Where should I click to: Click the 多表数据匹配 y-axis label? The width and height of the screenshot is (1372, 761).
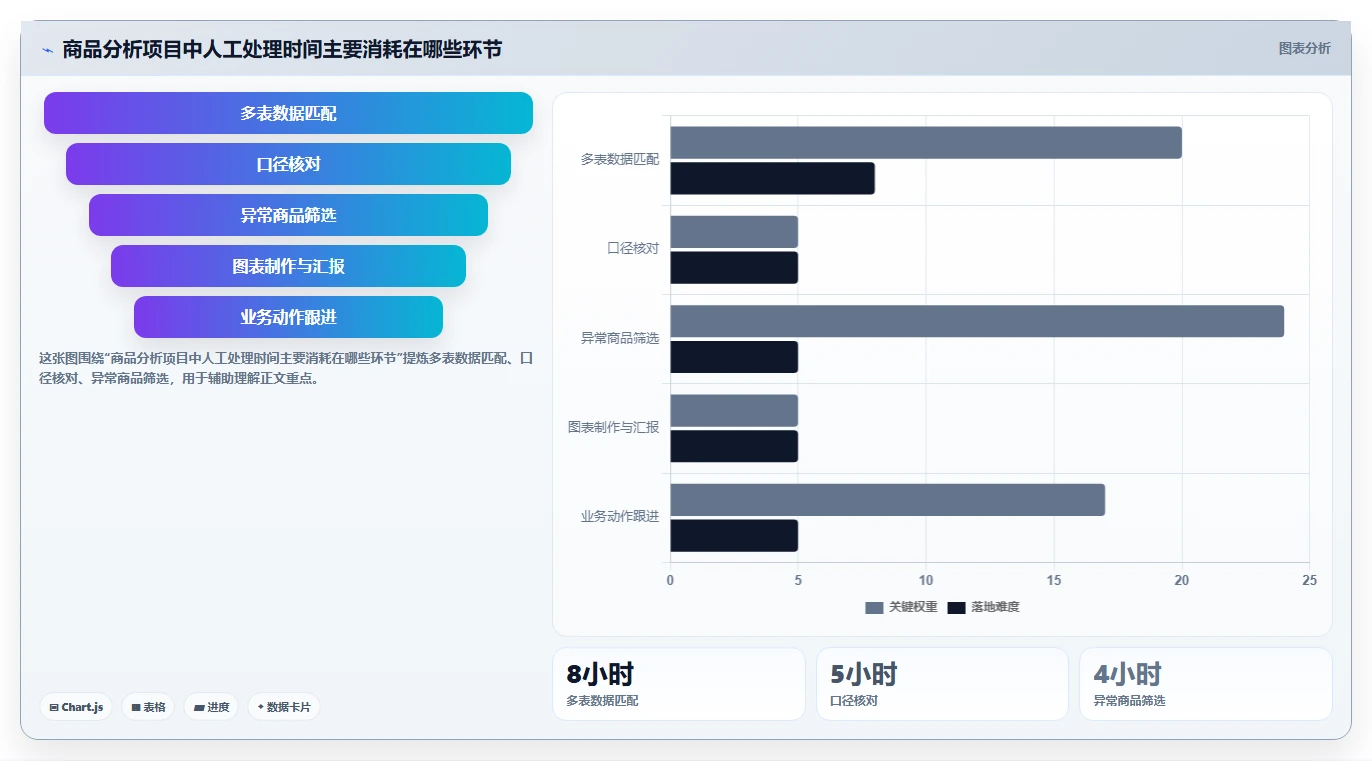[x=620, y=159]
